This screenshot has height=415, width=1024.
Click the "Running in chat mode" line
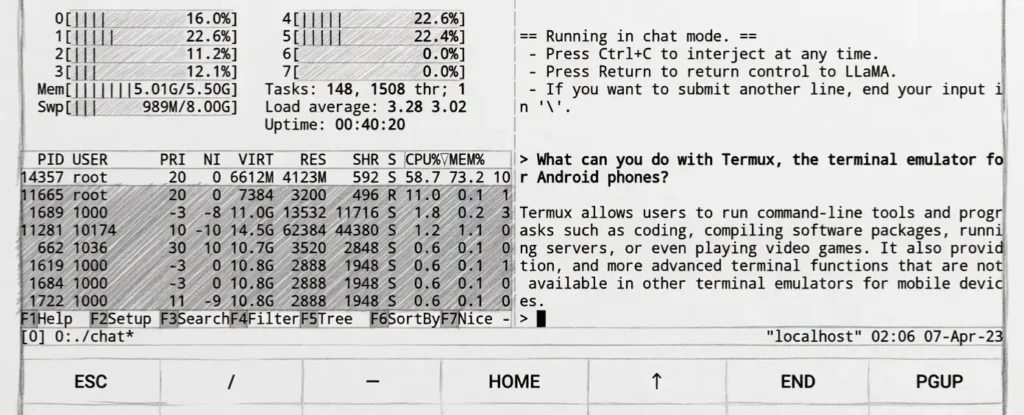point(638,37)
